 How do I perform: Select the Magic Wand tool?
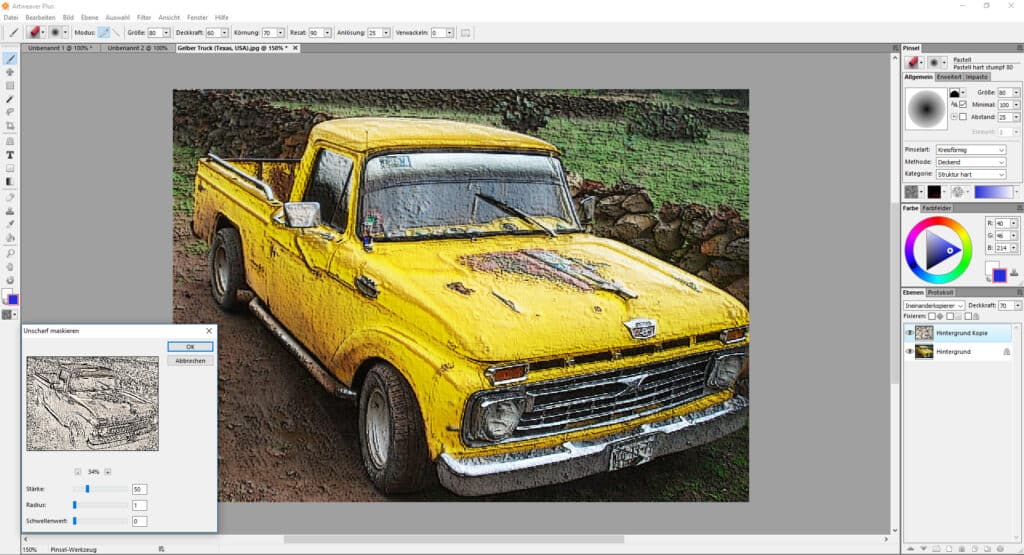pos(10,99)
